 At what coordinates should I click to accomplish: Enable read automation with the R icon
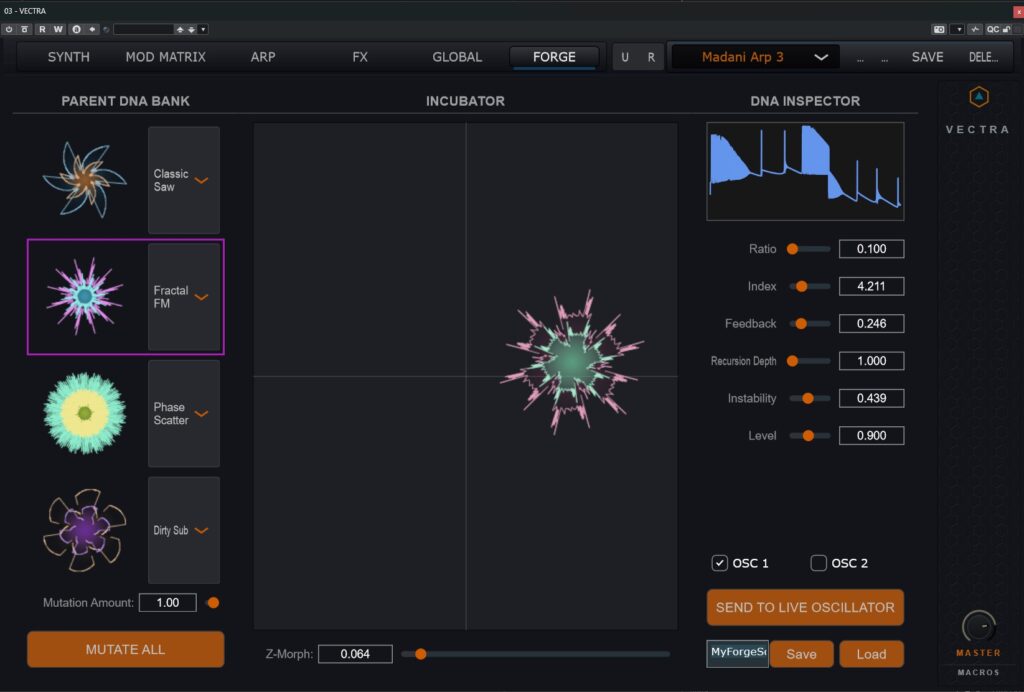[x=43, y=29]
